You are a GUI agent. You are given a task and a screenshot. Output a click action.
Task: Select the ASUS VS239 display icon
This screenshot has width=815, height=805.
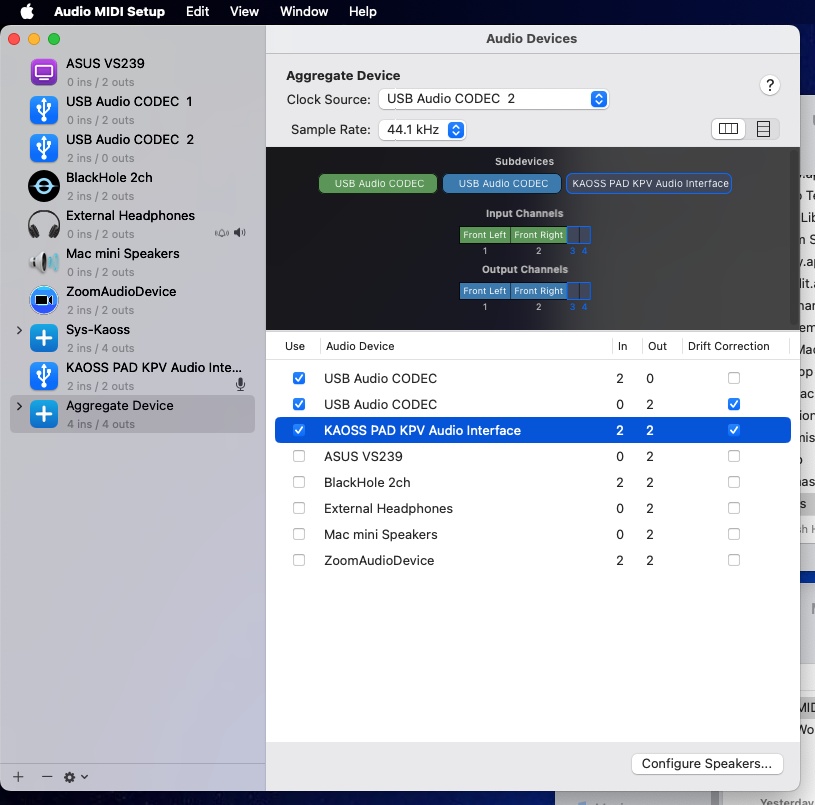click(x=44, y=72)
